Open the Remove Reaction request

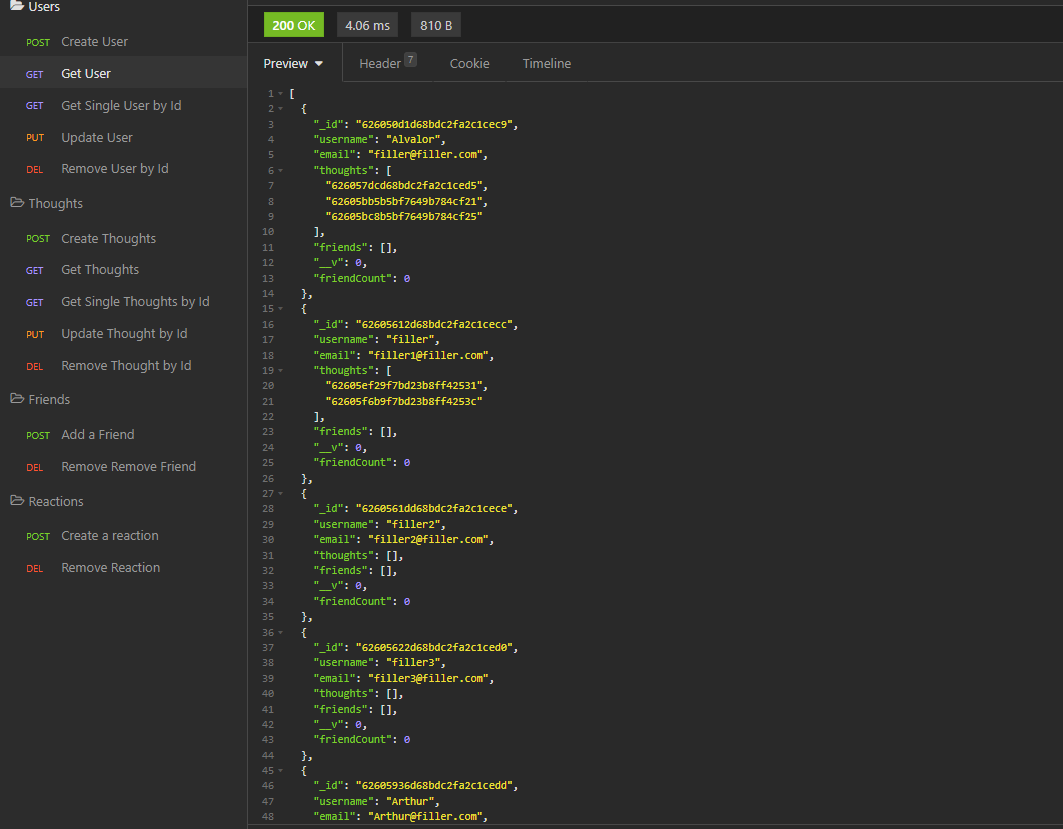point(123,567)
